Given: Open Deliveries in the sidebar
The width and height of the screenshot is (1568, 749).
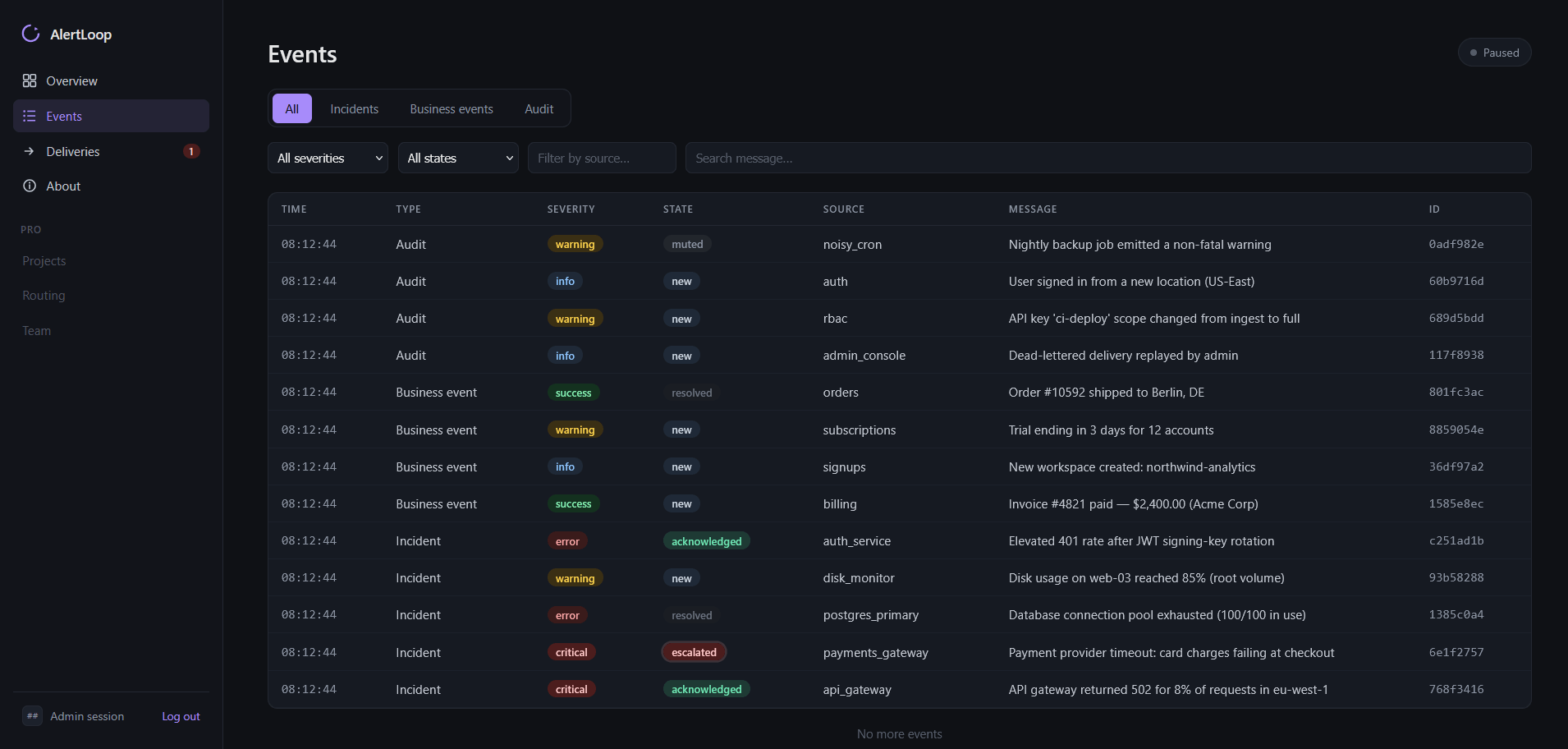Looking at the screenshot, I should coord(111,151).
